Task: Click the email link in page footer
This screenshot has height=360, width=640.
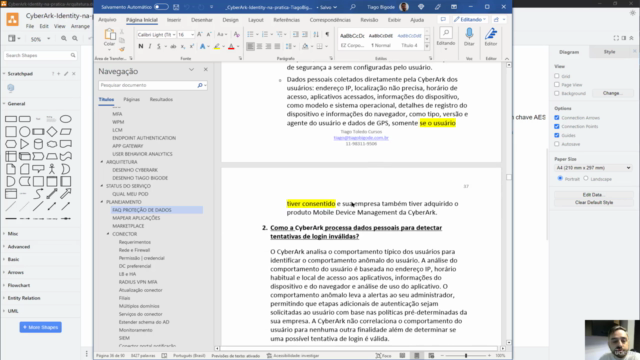Action: point(361,138)
